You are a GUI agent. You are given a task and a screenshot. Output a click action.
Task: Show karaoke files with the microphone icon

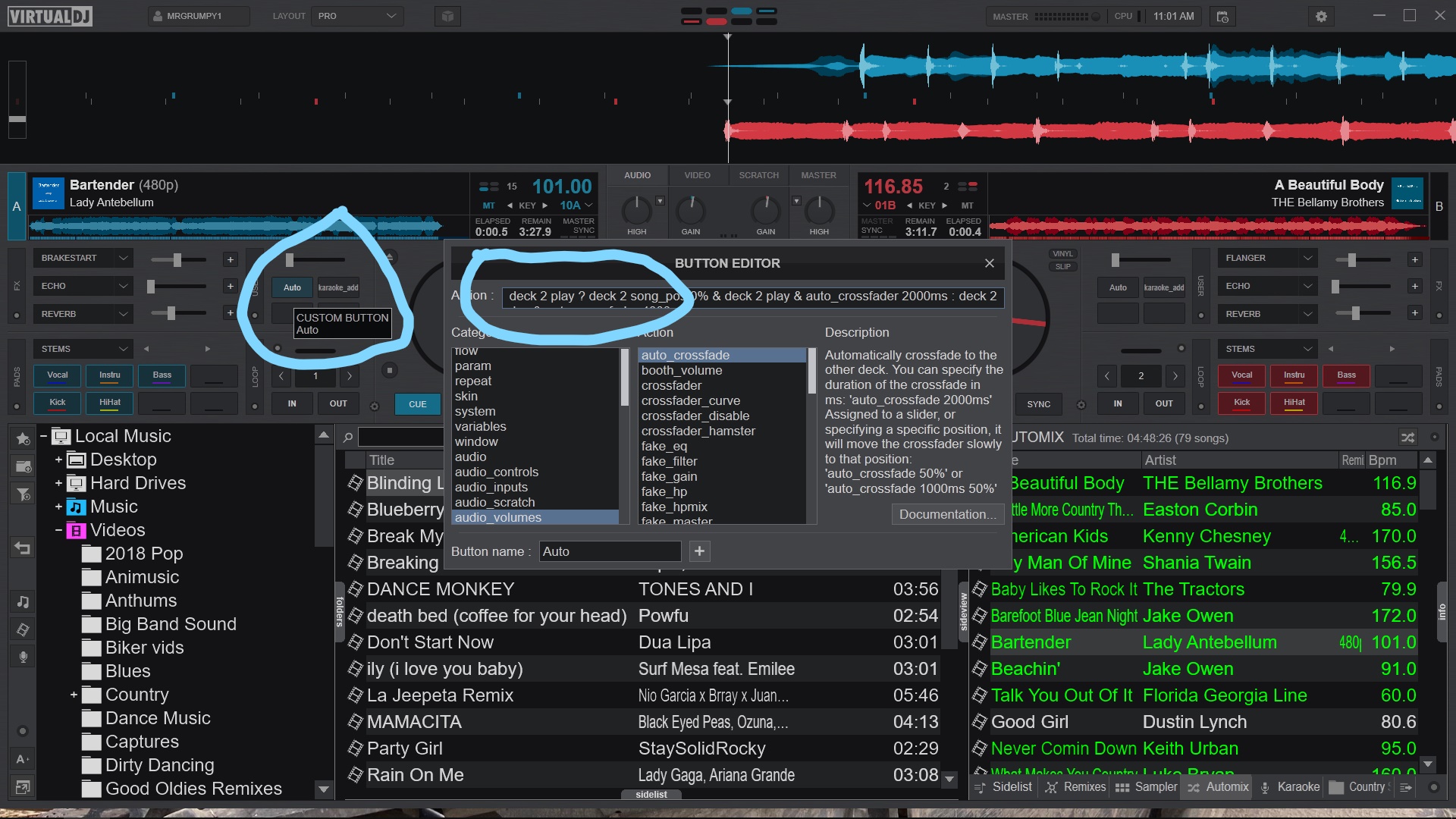coord(23,657)
